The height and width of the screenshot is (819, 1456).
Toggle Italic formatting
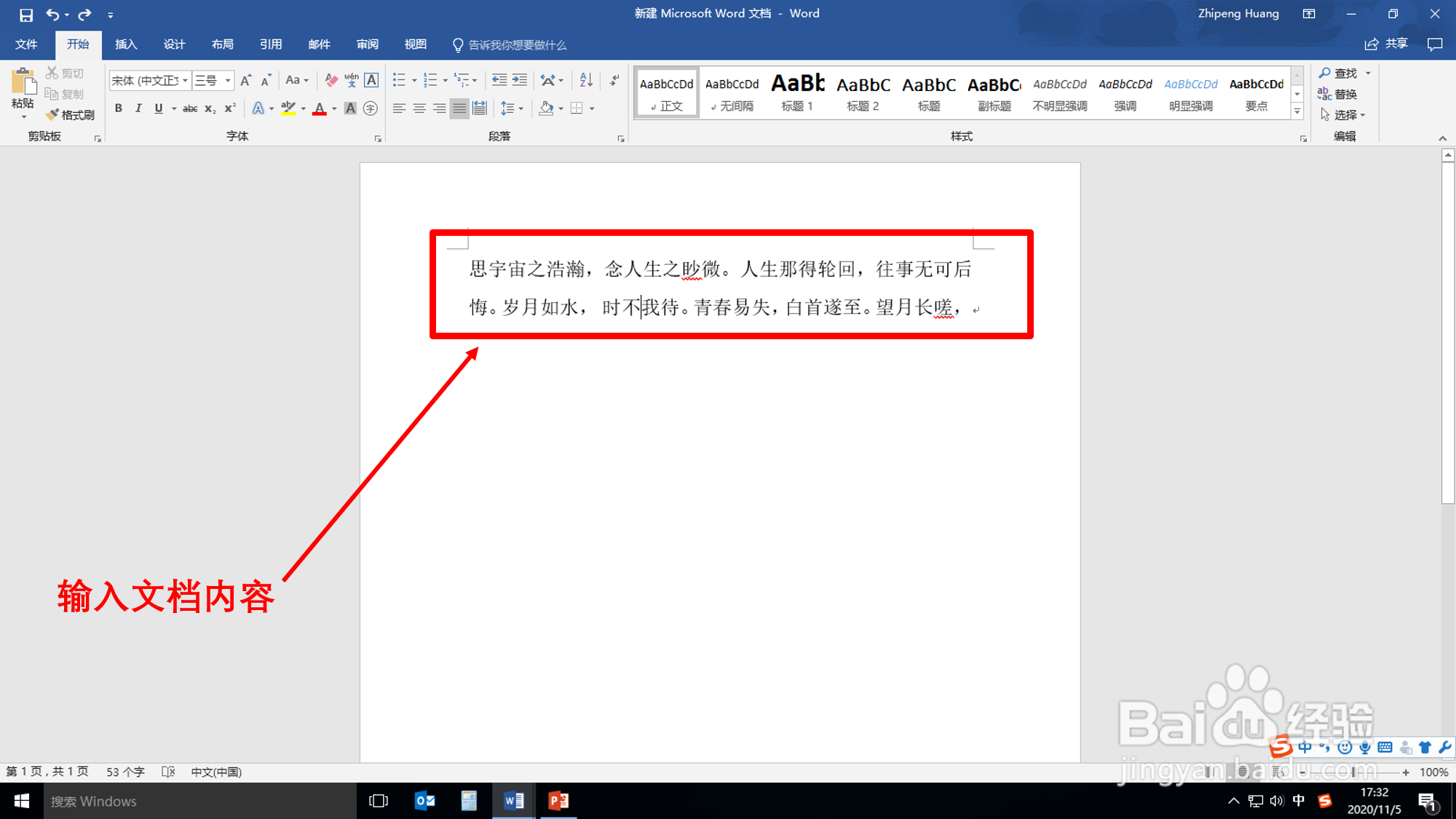click(x=138, y=108)
